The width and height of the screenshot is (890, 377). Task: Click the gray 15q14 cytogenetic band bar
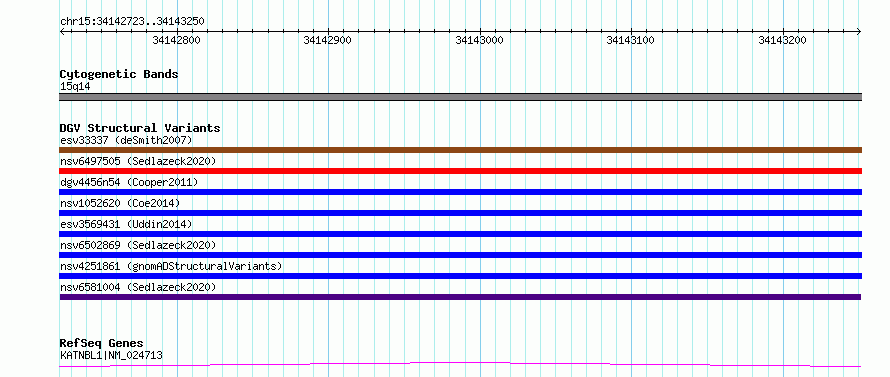pyautogui.click(x=460, y=97)
